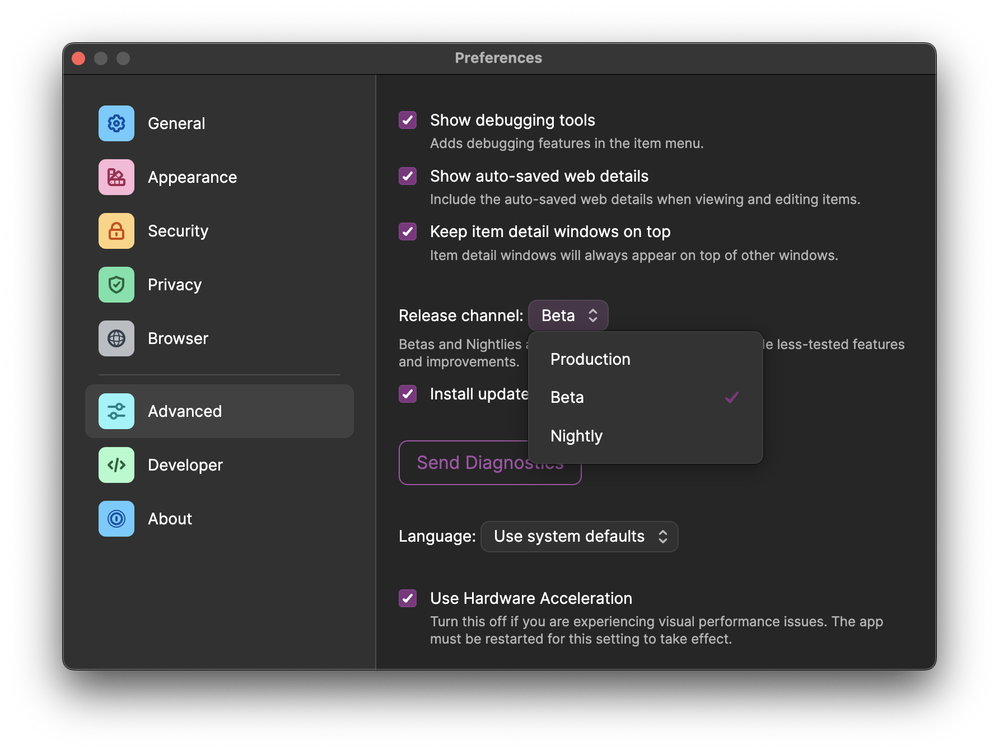Screen dimensions: 999x753
Task: Uncheck Show auto-saved web details
Action: pyautogui.click(x=408, y=176)
